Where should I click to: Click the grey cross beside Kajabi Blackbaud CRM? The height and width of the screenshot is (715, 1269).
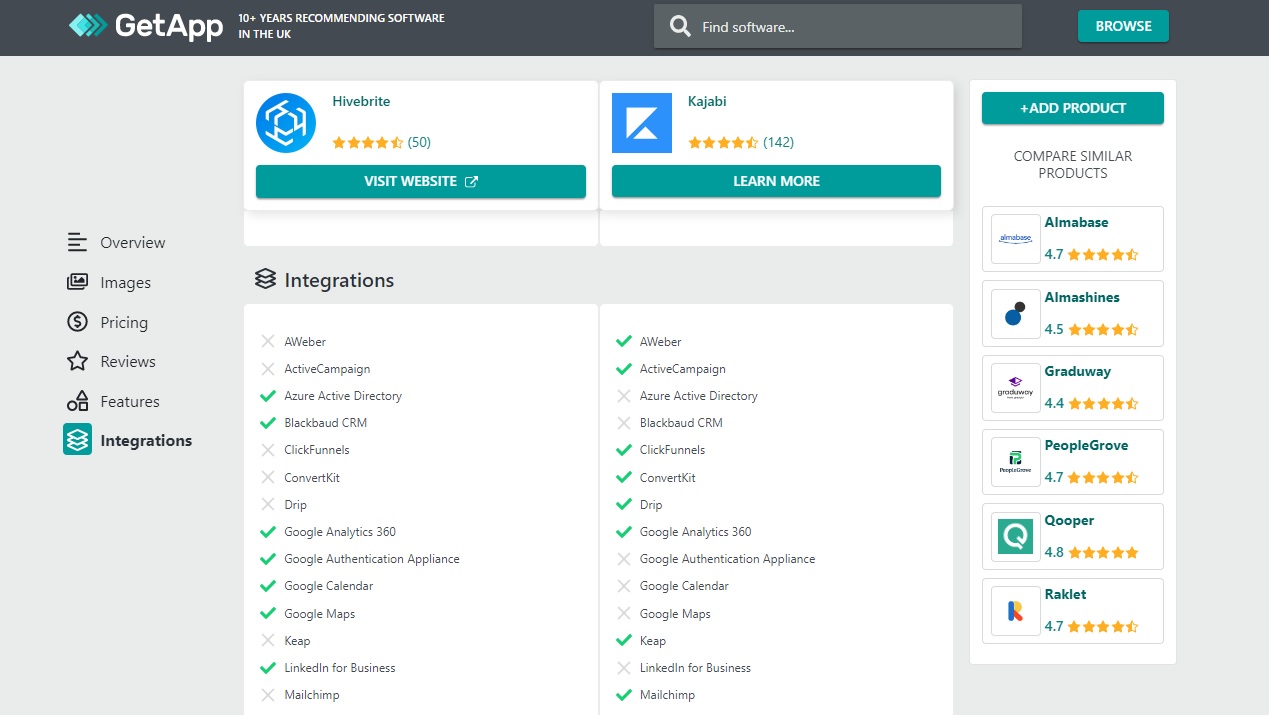[624, 423]
